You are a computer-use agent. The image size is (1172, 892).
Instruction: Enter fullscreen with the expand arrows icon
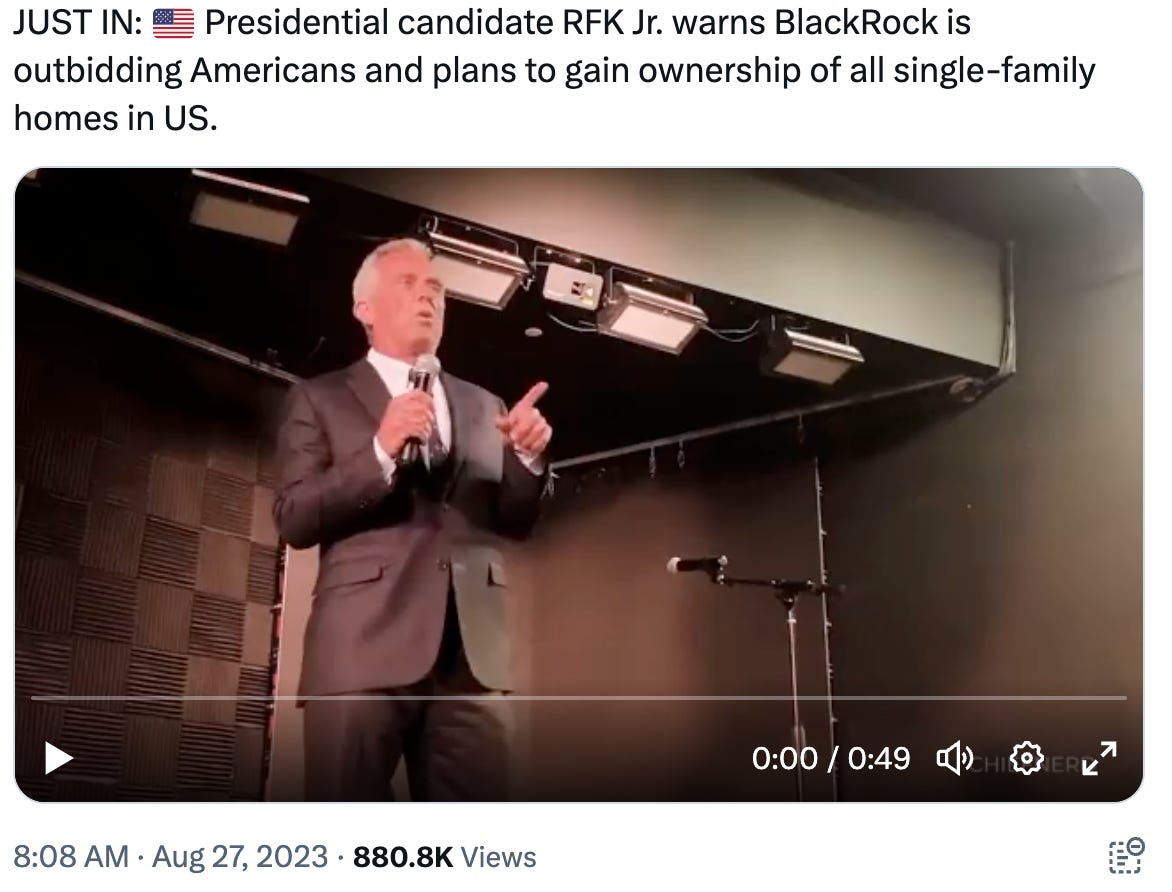click(1099, 758)
